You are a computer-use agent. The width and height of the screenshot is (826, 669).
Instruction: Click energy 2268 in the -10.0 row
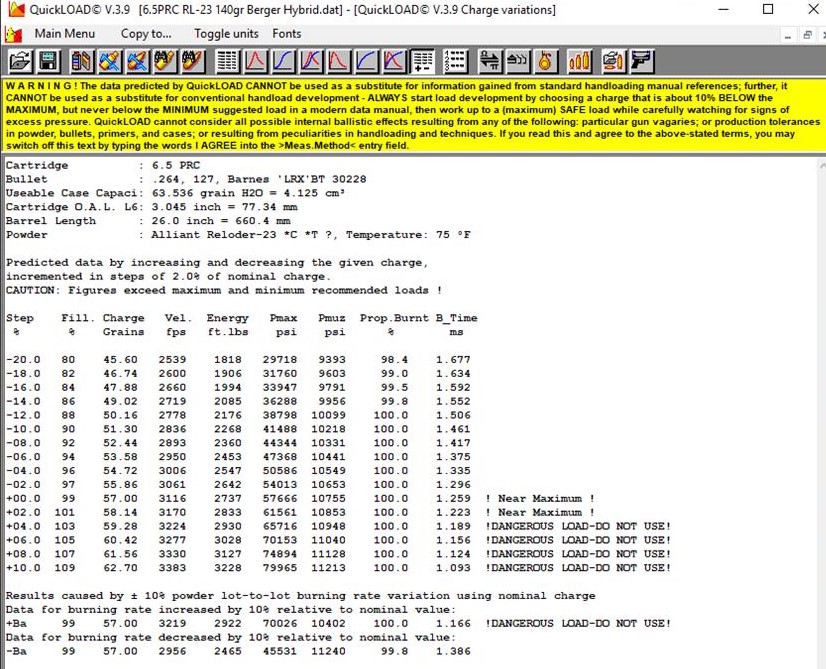[x=228, y=429]
